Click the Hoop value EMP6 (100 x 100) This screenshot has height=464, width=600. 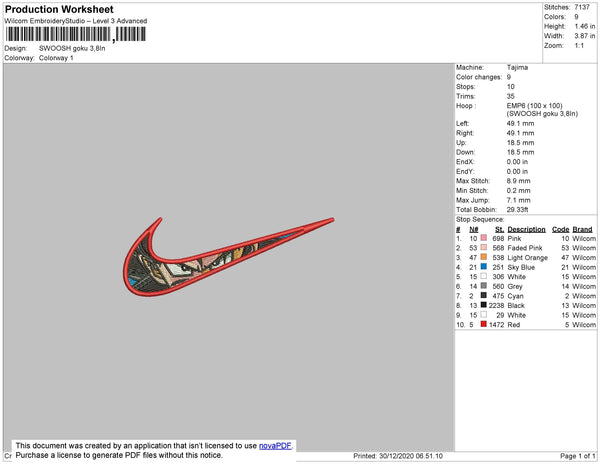tap(534, 106)
